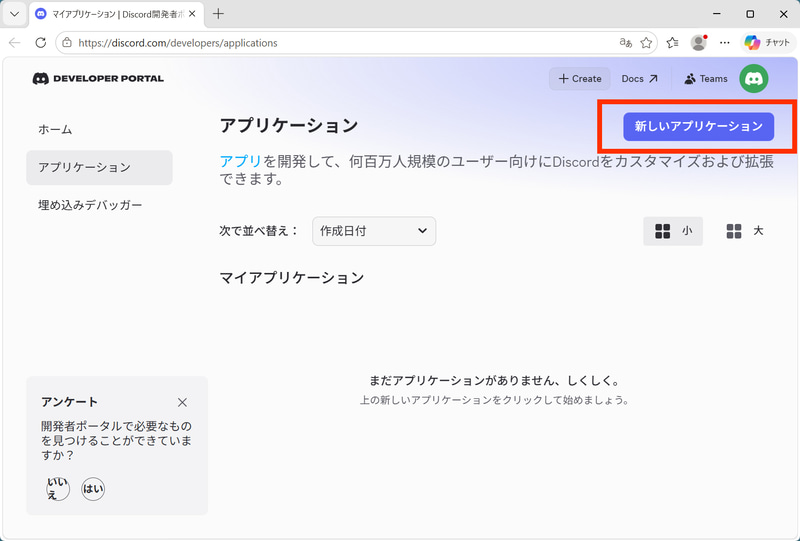Add this page to favorites star
Screen dimensions: 800x541
(x=646, y=43)
